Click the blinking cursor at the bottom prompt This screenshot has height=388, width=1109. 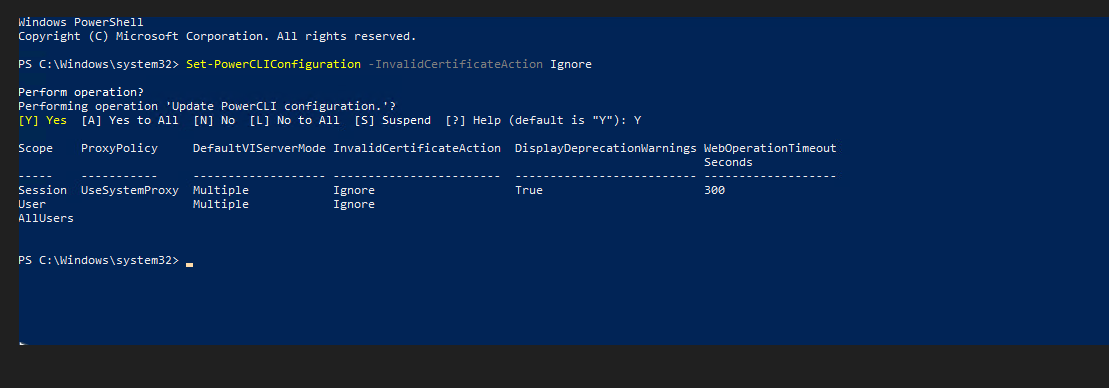click(x=190, y=264)
